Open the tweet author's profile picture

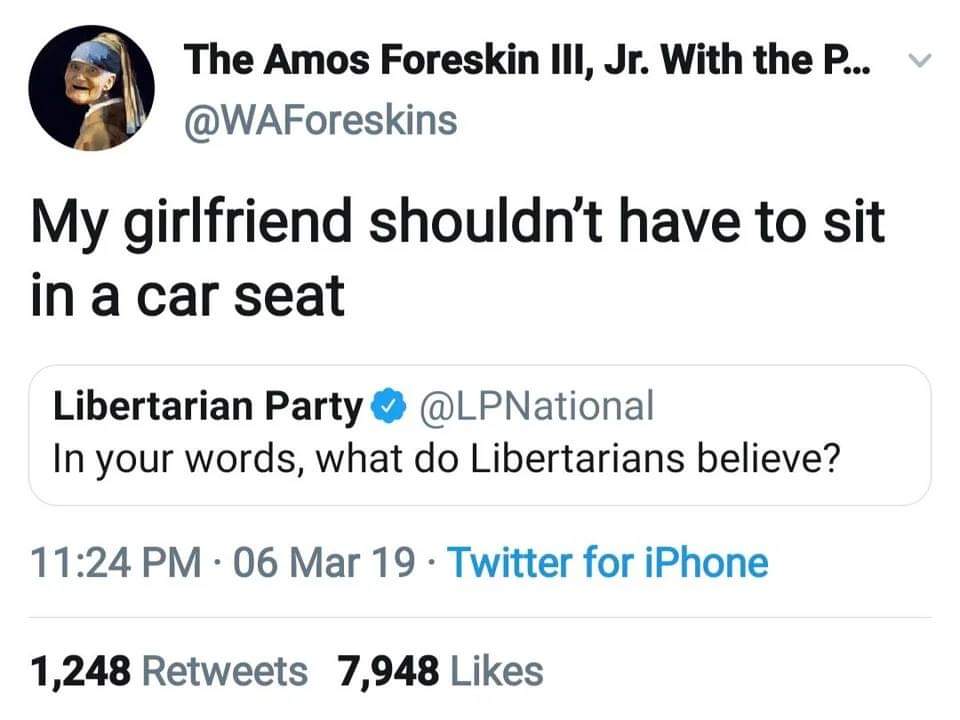tap(91, 87)
